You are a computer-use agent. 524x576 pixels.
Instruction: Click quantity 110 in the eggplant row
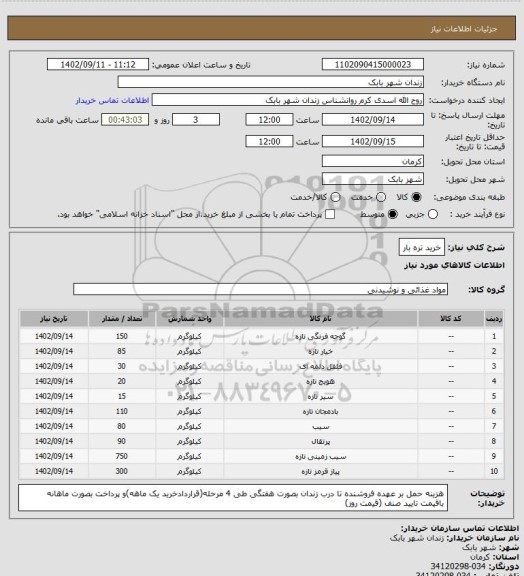(122, 411)
